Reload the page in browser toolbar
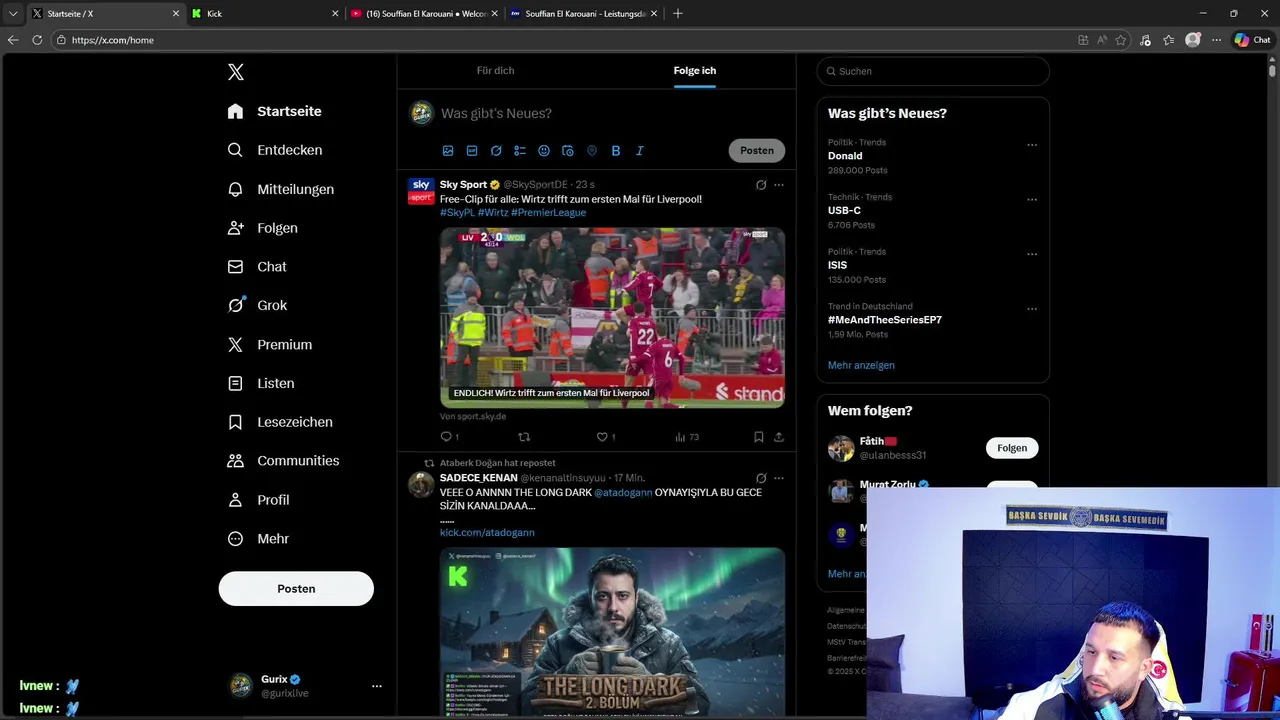Screen dimensions: 1280x720 click(37, 40)
